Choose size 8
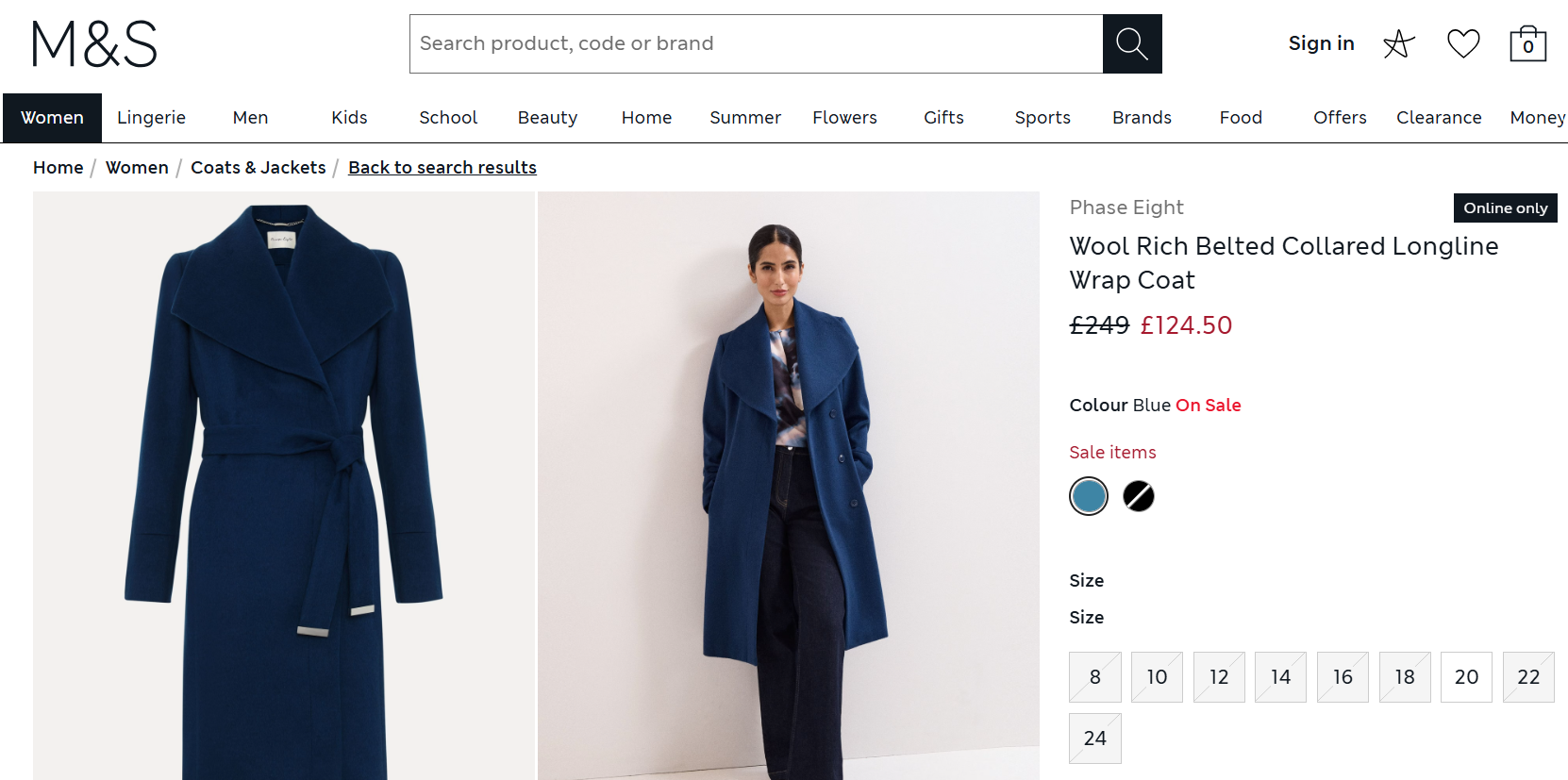This screenshot has width=1568, height=780. tap(1095, 677)
